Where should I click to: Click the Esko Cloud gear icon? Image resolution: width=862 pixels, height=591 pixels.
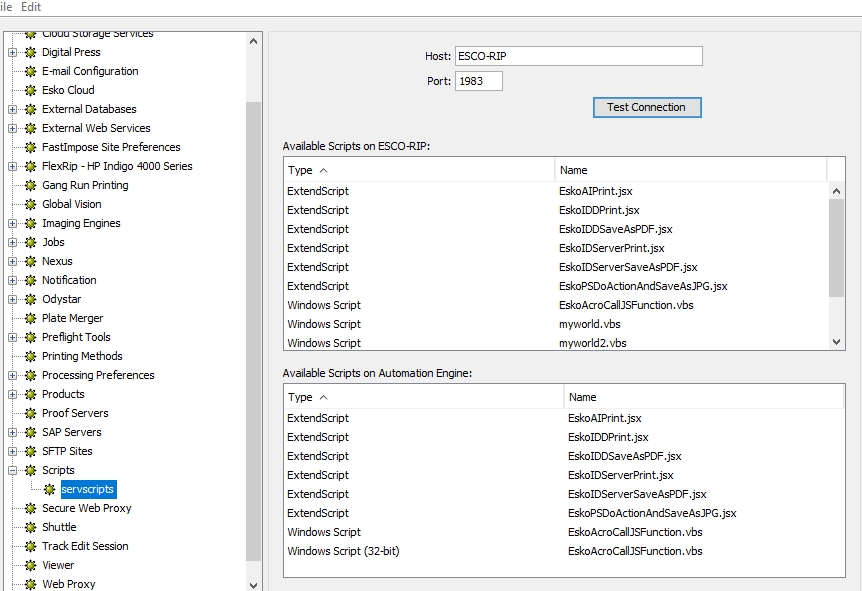coord(31,90)
